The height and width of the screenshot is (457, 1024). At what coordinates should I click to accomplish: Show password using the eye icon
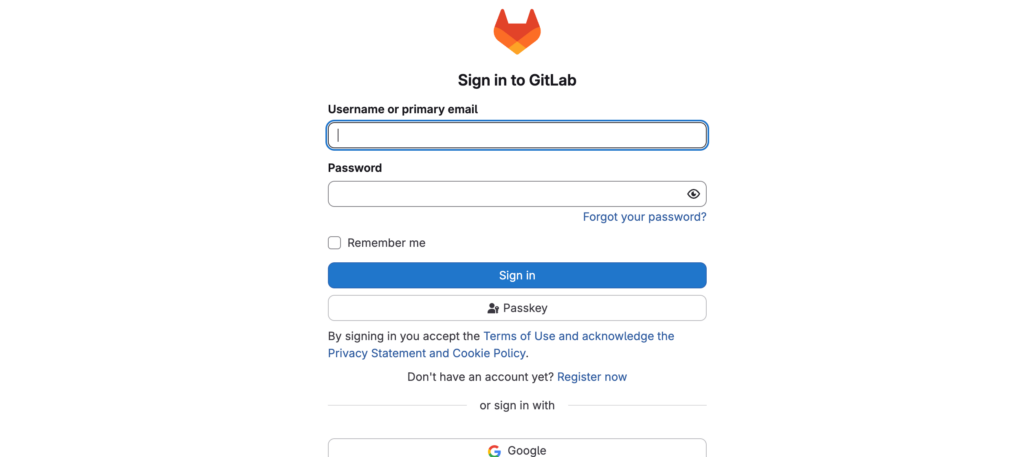[693, 194]
